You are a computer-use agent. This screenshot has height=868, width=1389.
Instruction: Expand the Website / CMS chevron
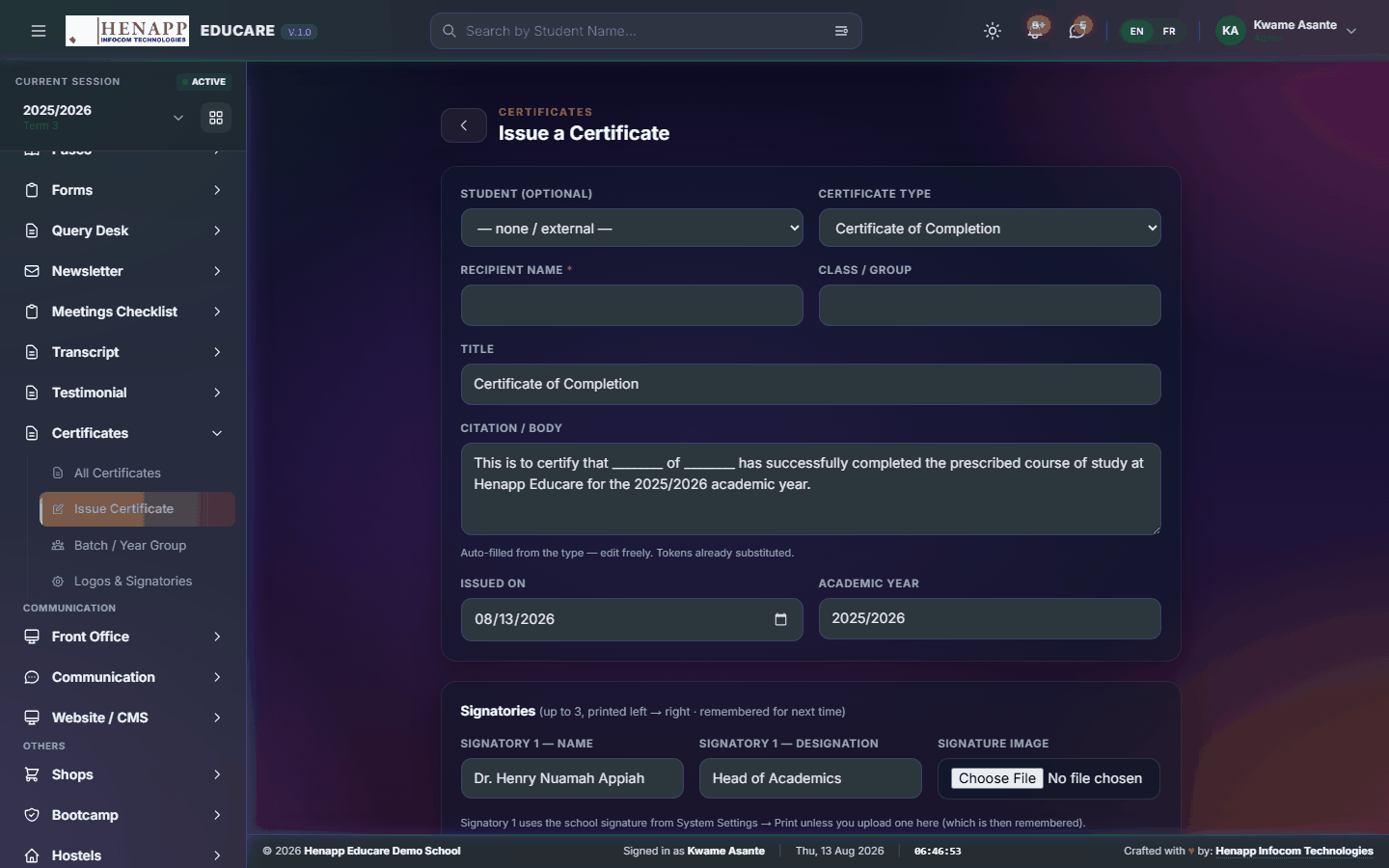point(217,718)
